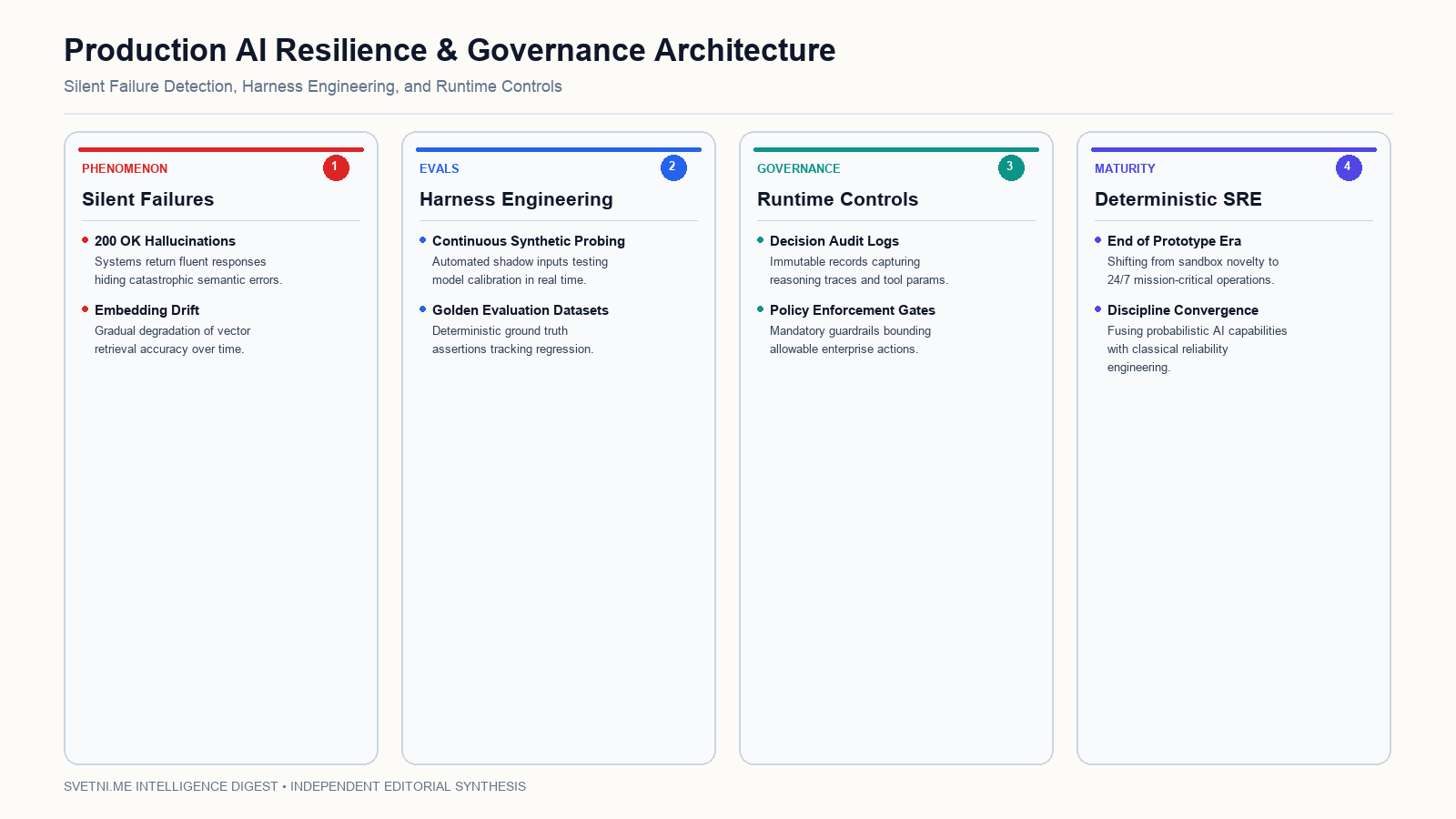Select the teal number 3 badge
This screenshot has width=1456, height=819.
[x=1011, y=167]
